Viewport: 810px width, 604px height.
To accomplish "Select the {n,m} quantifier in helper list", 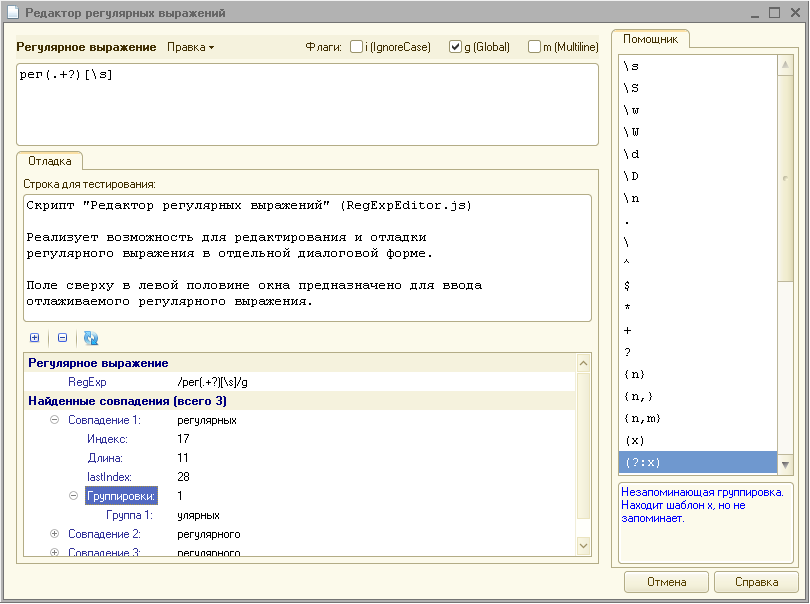I will [641, 418].
